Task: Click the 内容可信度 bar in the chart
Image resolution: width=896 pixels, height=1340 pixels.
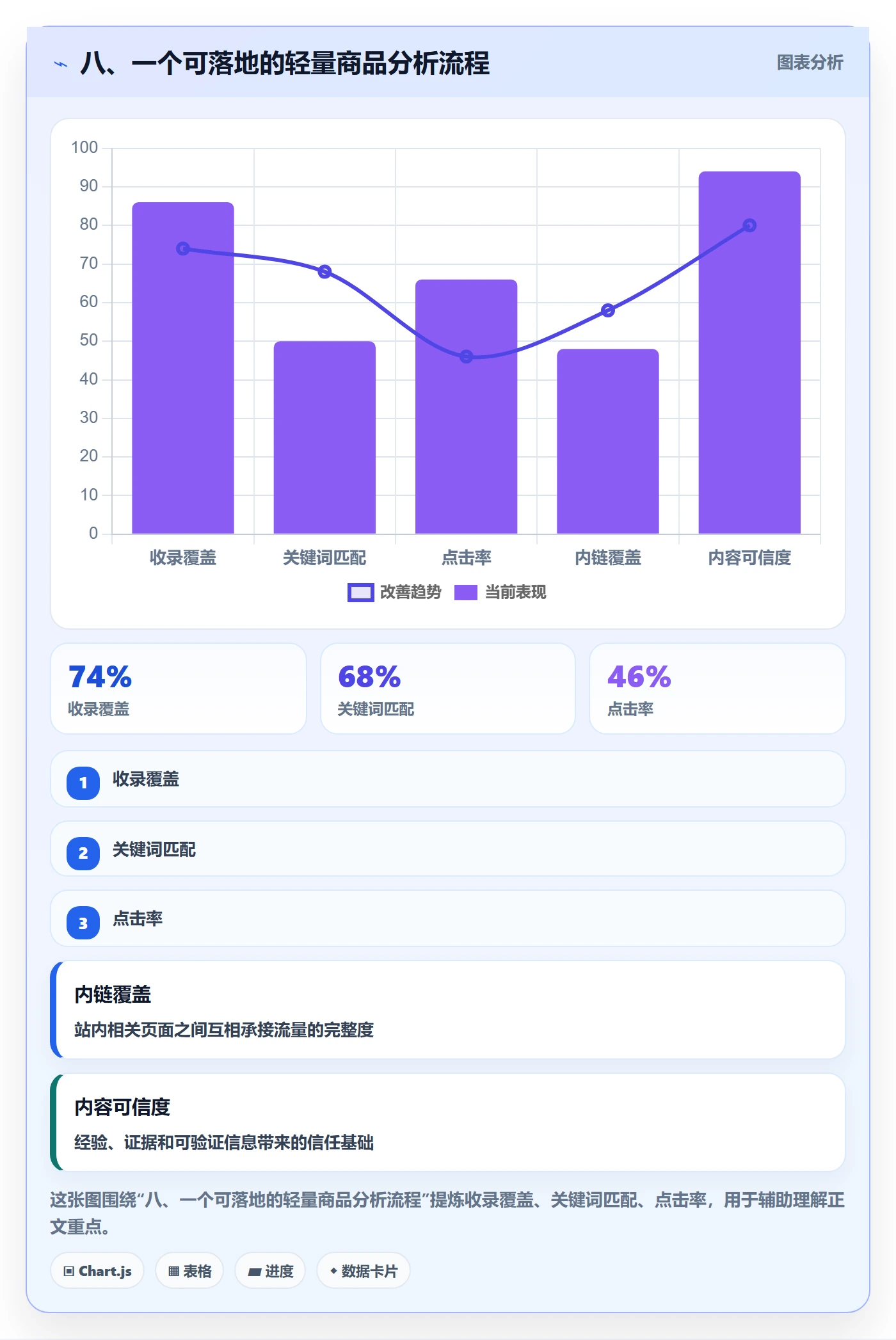Action: pyautogui.click(x=749, y=353)
